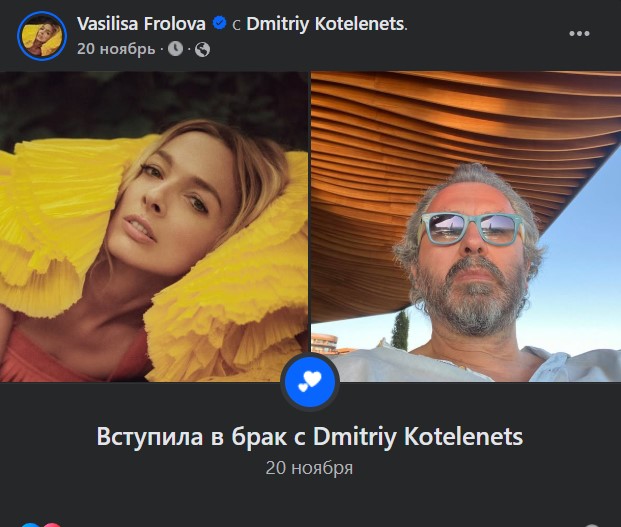Open the Vasilisa Frolova profile name link
This screenshot has width=621, height=527.
click(141, 24)
